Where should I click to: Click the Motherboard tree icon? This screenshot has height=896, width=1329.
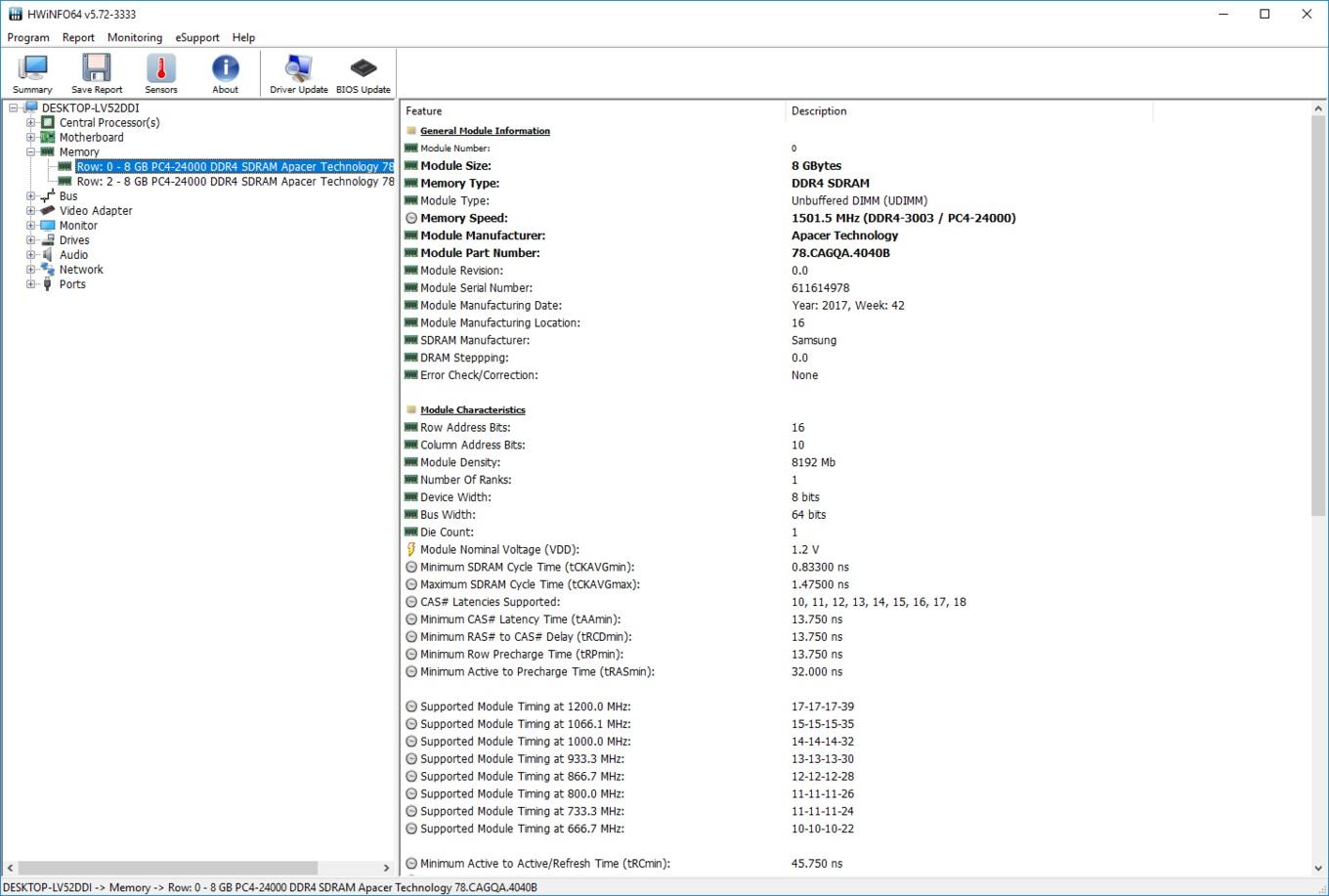pos(47,138)
